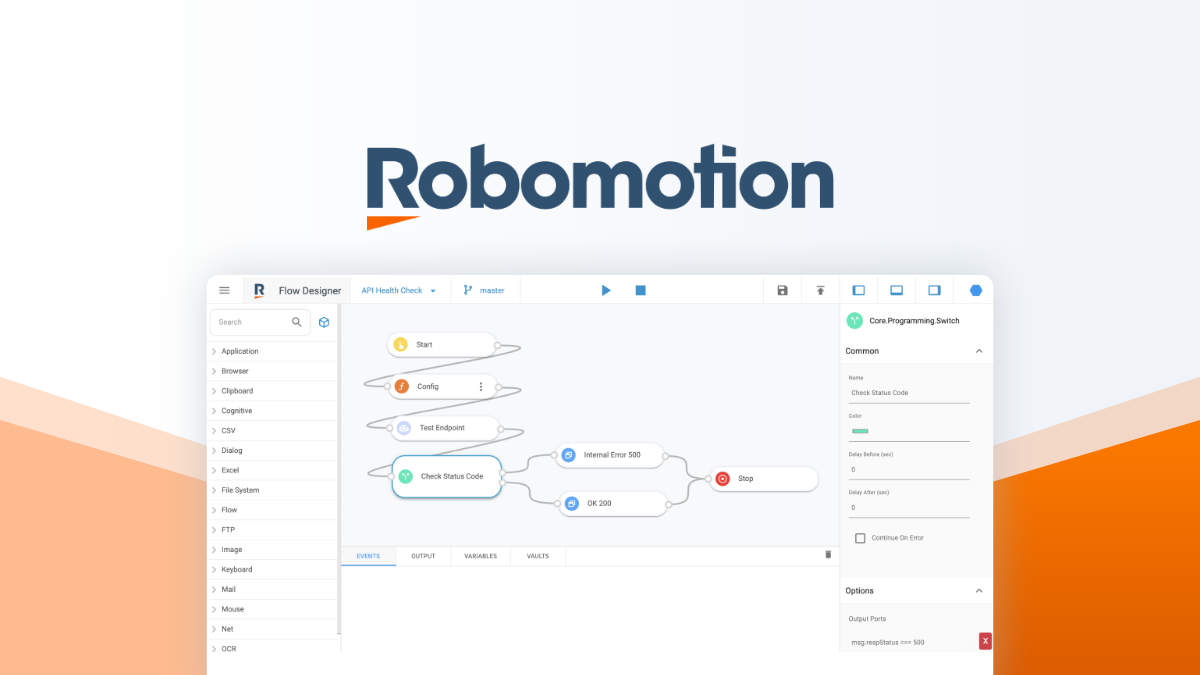Expand the Cognitive category
The image size is (1200, 675).
[273, 411]
